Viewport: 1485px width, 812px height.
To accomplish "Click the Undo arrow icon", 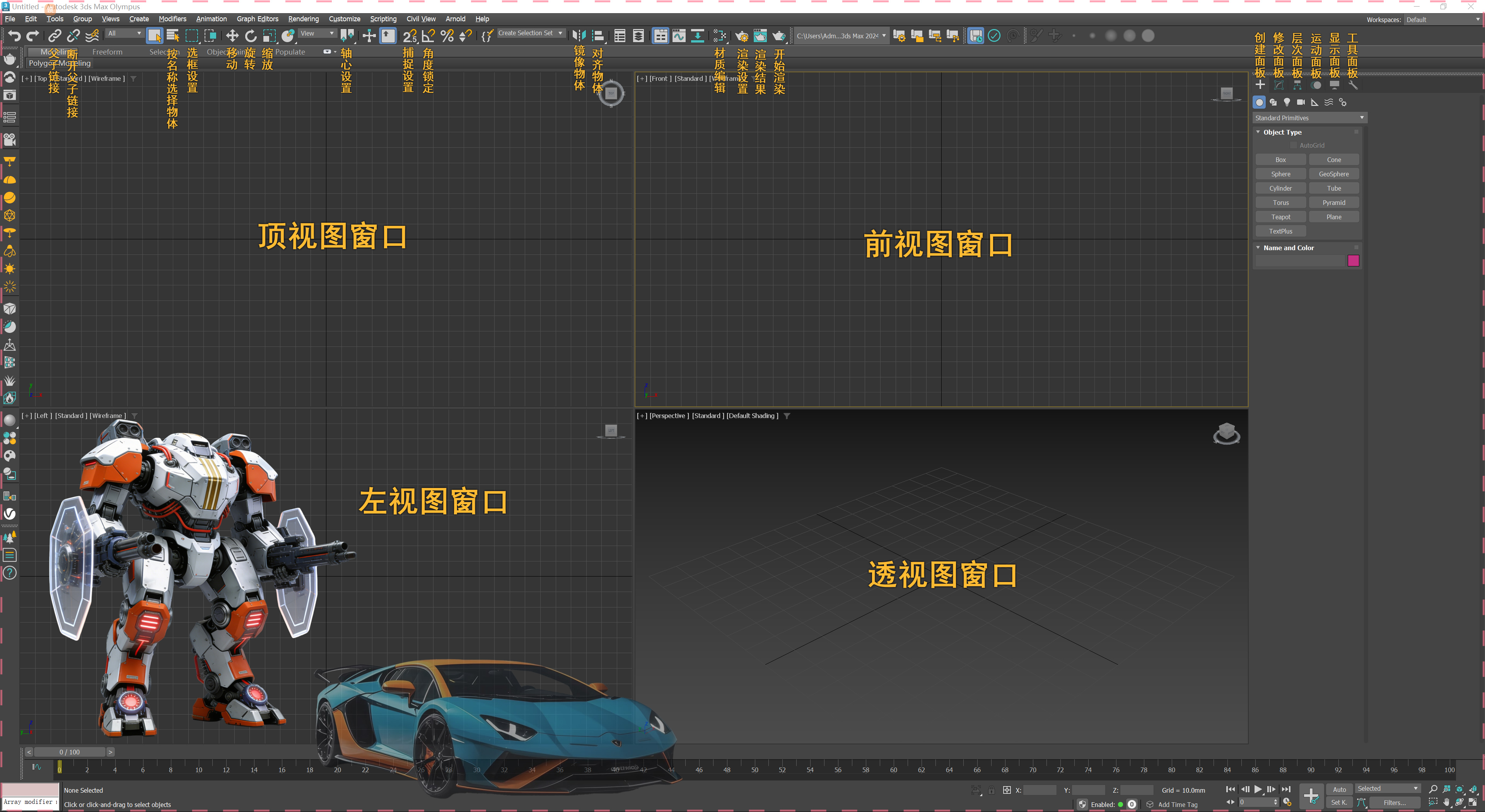I will [x=14, y=36].
